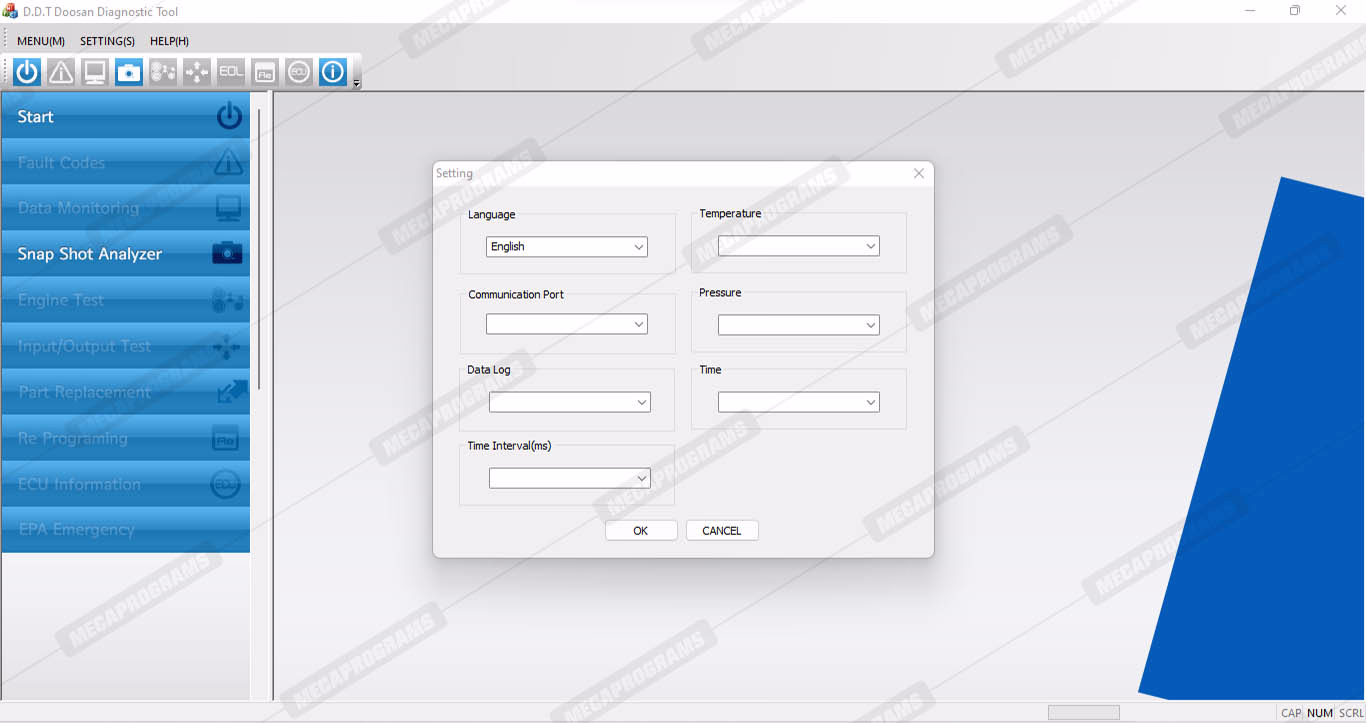Open the HELP(H) menu
The height and width of the screenshot is (723, 1366).
pyautogui.click(x=169, y=41)
